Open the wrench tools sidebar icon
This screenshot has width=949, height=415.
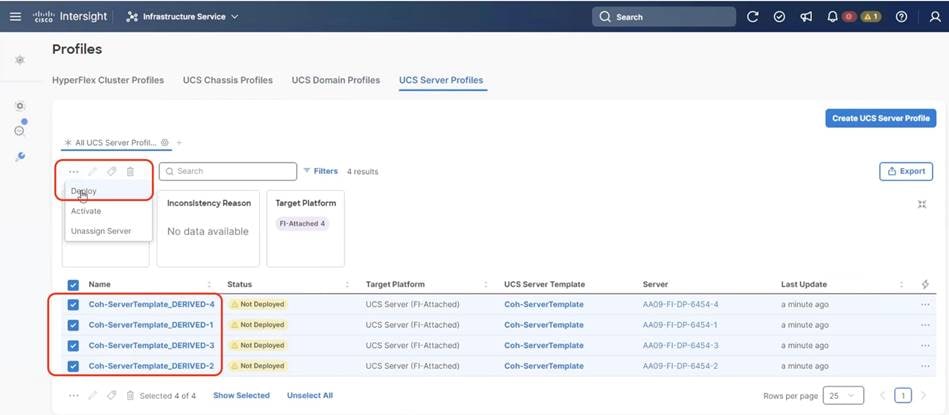[20, 156]
